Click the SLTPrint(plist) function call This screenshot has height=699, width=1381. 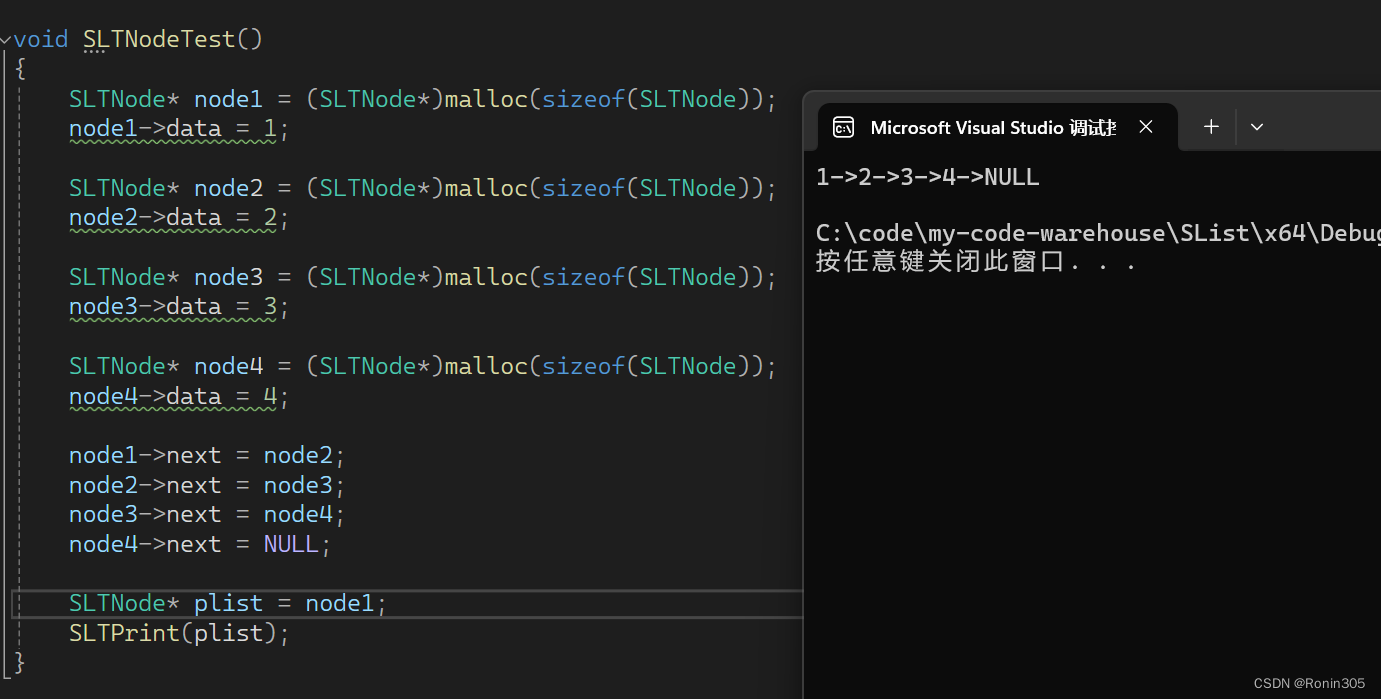178,633
